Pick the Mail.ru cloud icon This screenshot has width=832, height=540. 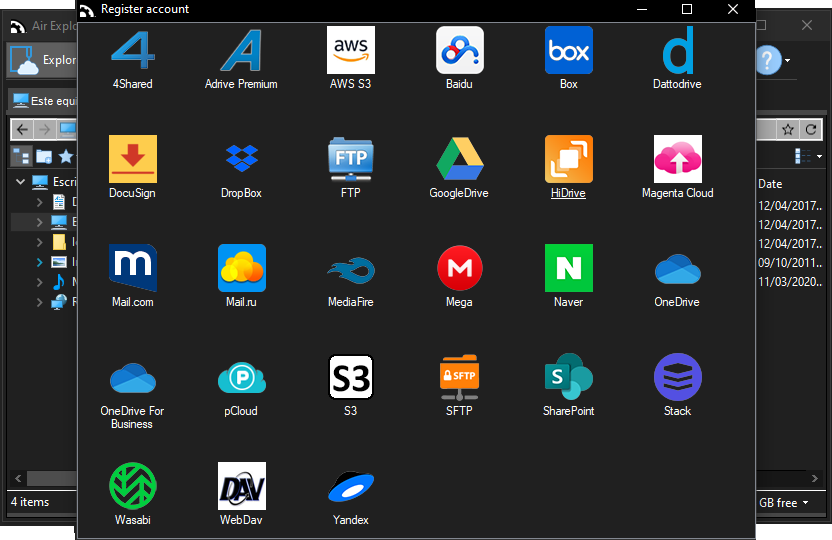(x=241, y=276)
